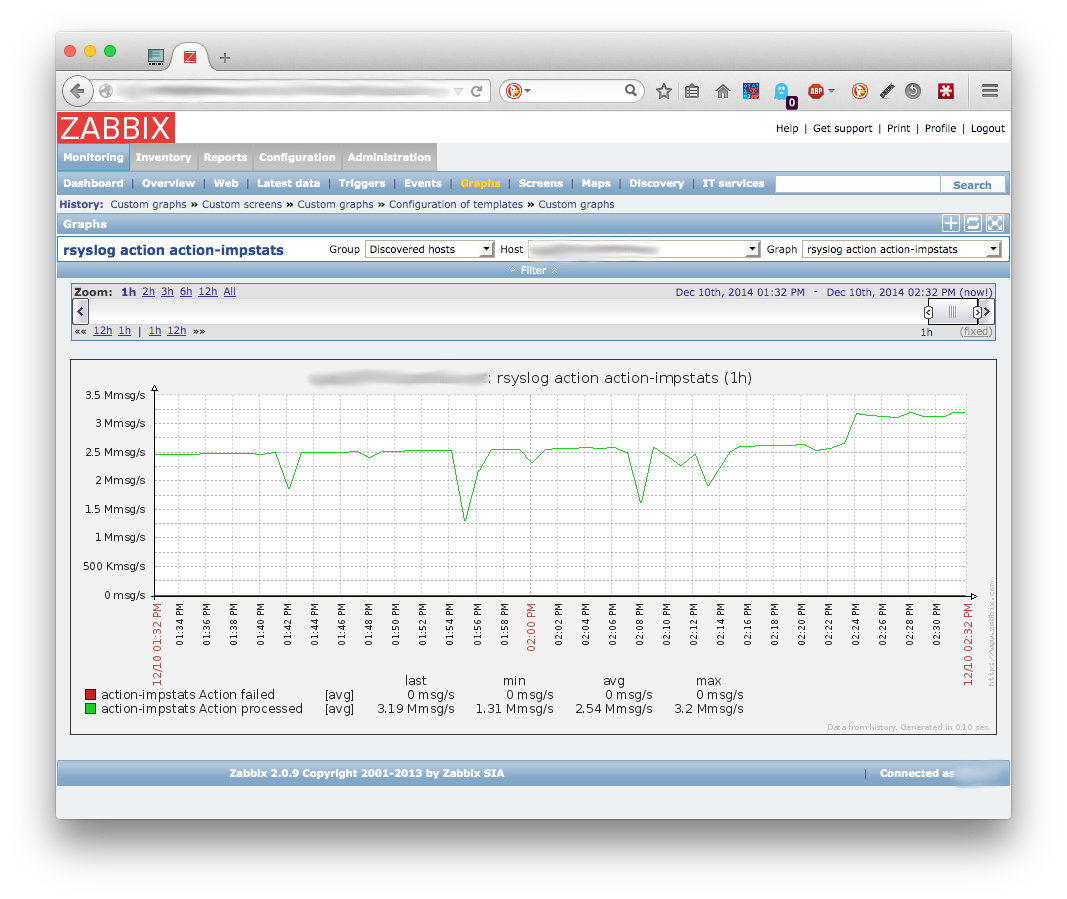
Task: Click the ZABBIX logo
Action: click(116, 127)
